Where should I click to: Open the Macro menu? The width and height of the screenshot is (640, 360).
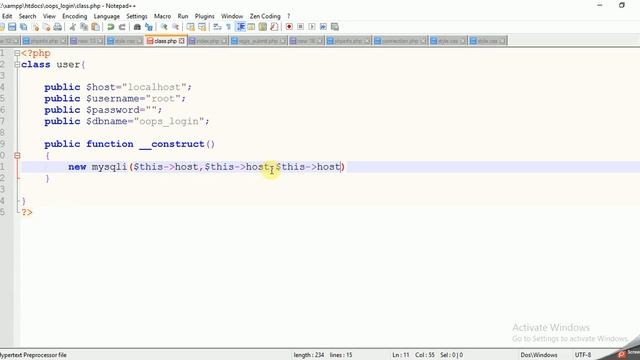click(162, 16)
